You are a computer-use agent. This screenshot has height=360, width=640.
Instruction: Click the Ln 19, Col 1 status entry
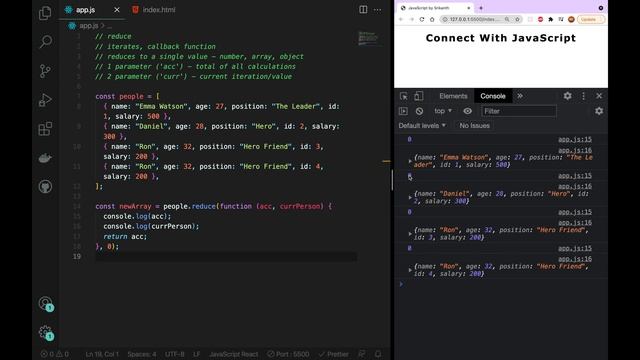102,354
